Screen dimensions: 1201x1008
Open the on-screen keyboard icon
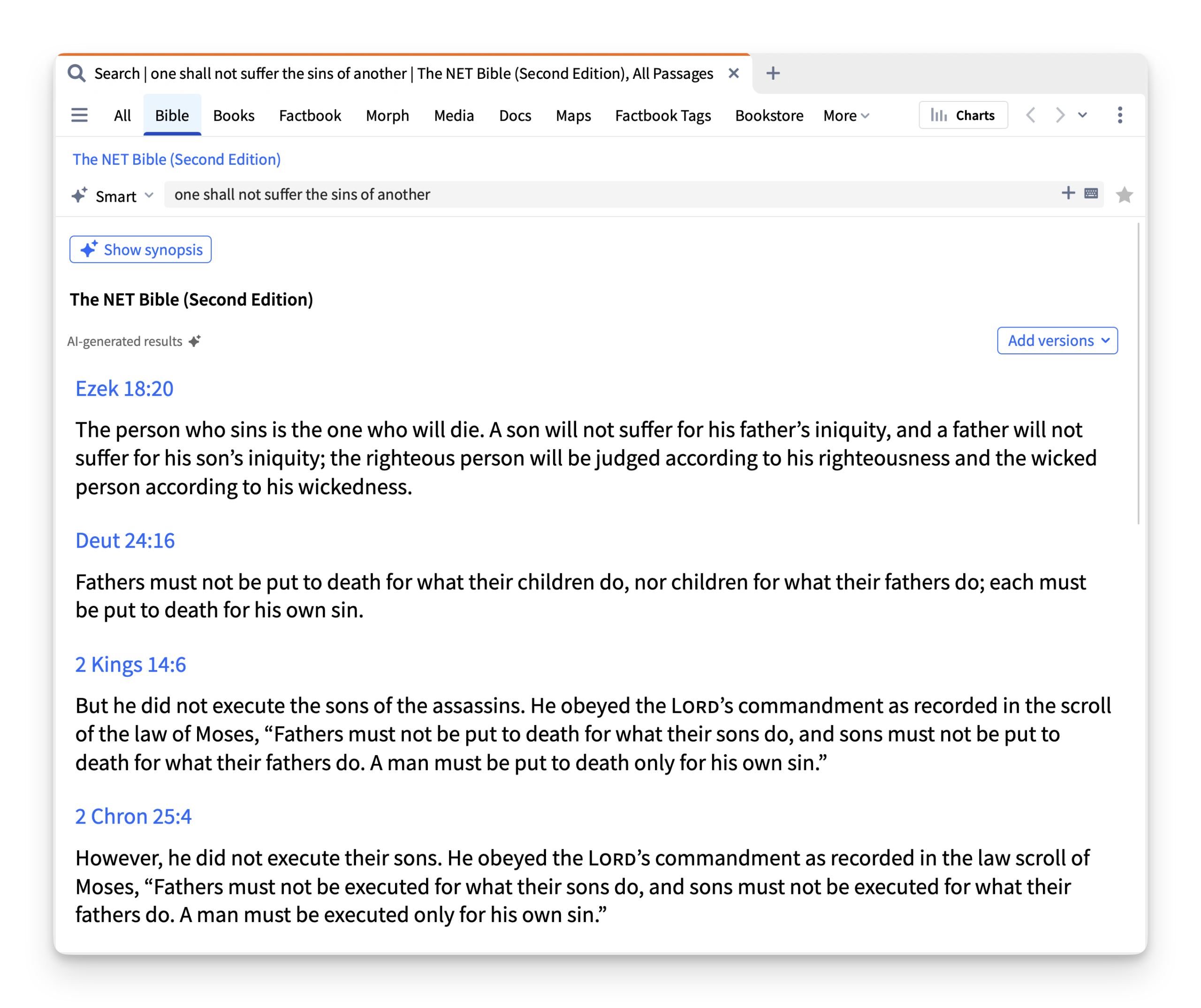click(1091, 193)
